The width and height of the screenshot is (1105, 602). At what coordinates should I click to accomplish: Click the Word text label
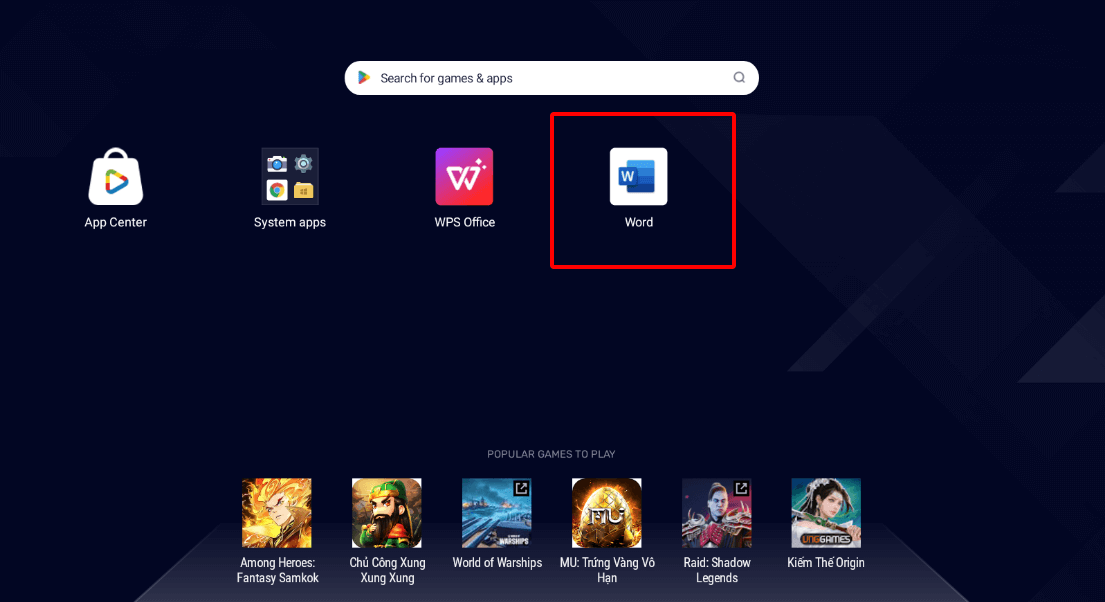click(638, 222)
